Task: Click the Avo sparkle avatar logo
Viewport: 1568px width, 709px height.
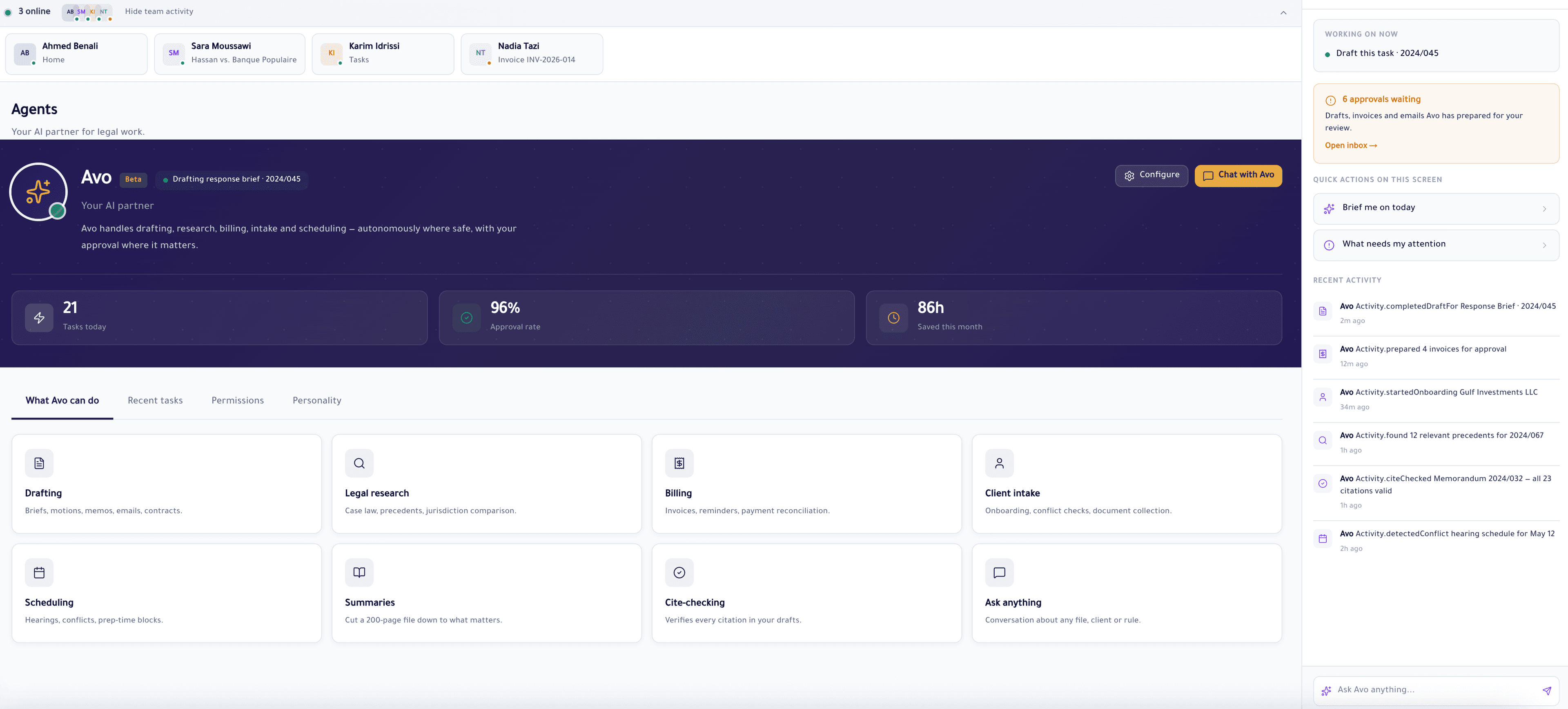Action: coord(38,192)
